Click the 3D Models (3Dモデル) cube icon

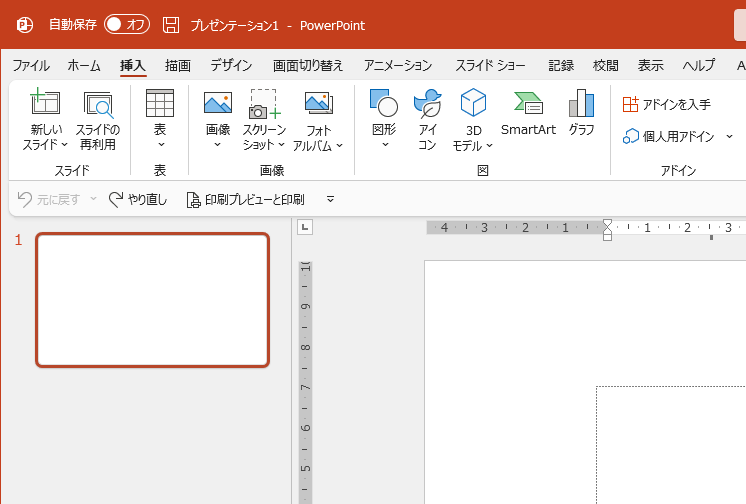click(473, 102)
